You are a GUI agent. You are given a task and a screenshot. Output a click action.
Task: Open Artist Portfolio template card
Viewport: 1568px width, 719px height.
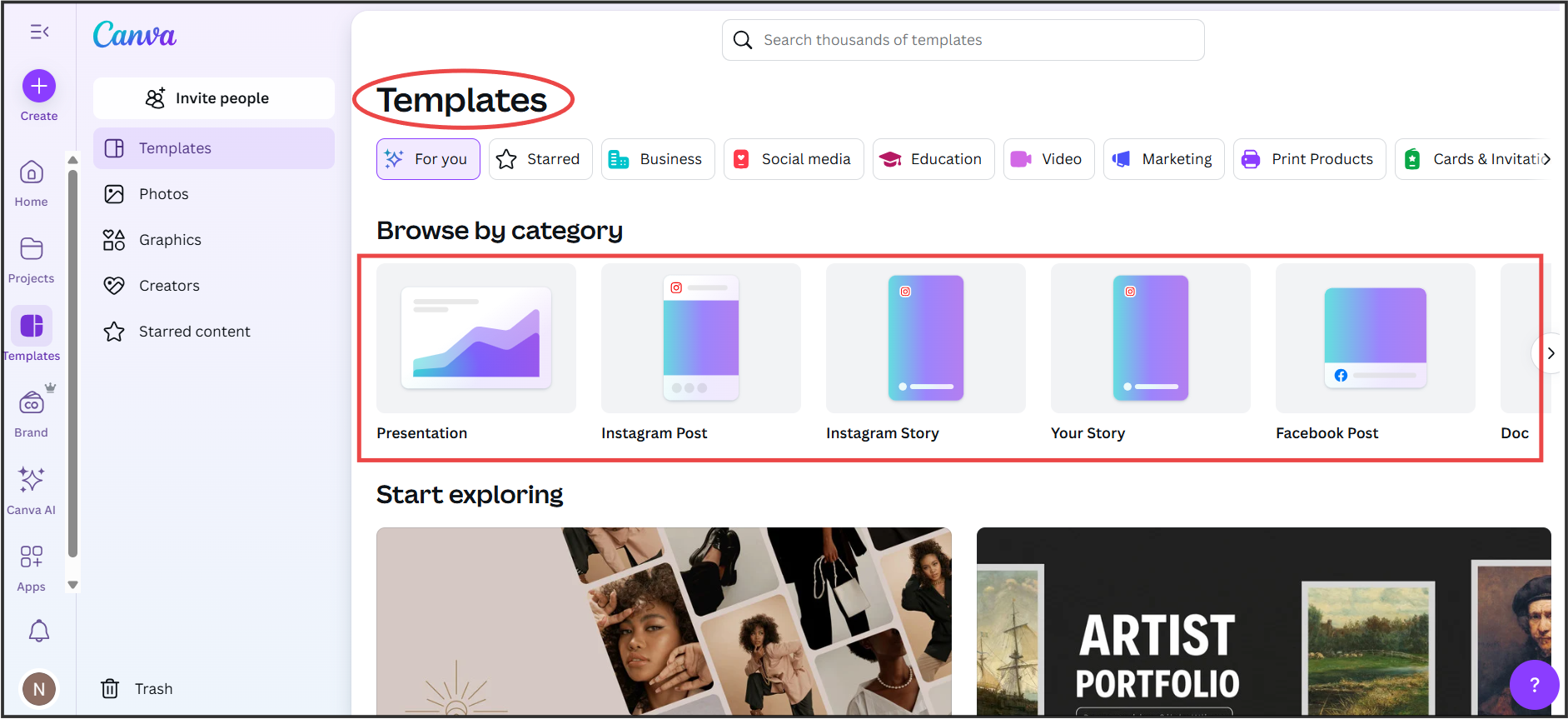pyautogui.click(x=1264, y=621)
